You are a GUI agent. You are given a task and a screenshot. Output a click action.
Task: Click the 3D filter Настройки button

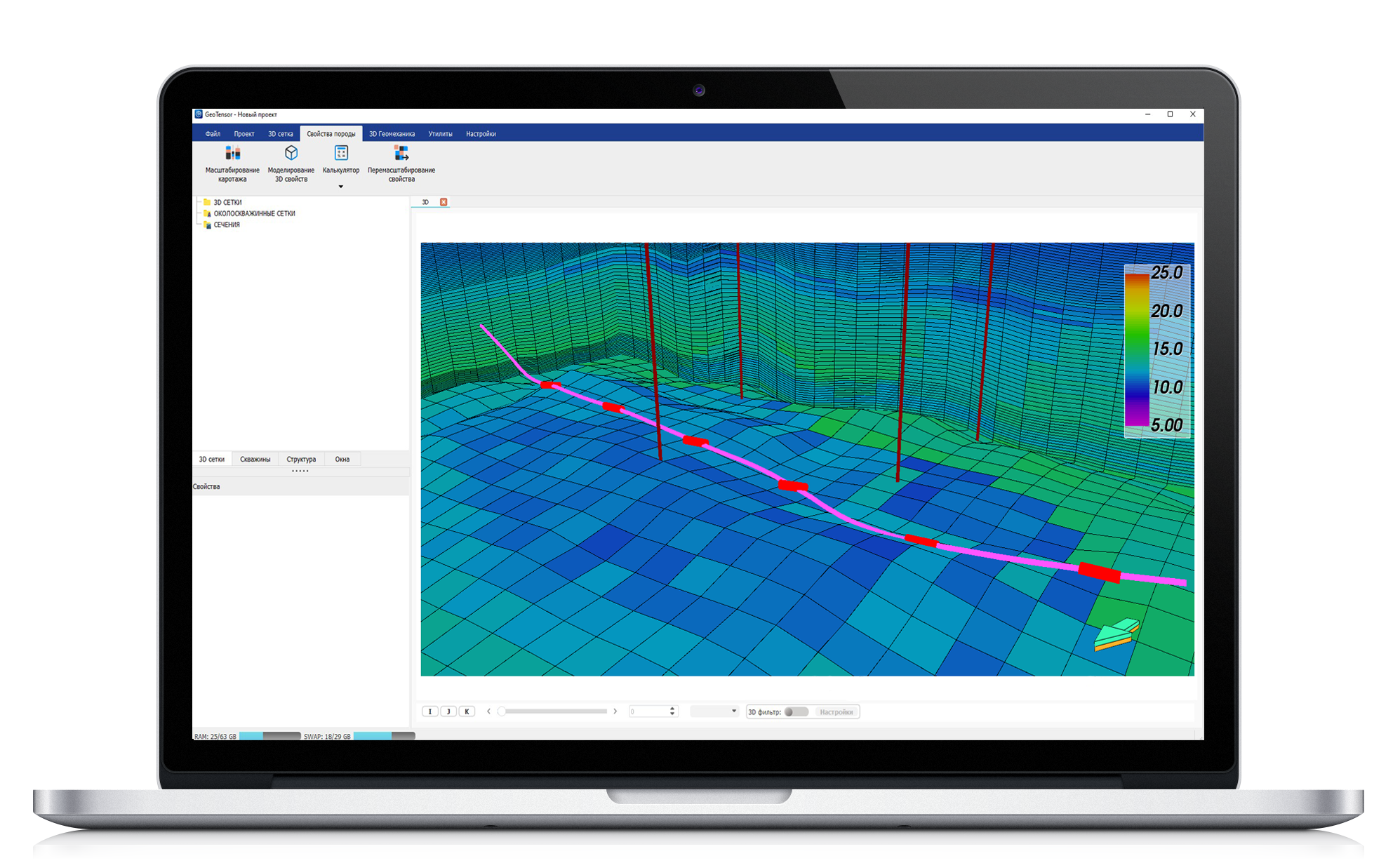836,712
